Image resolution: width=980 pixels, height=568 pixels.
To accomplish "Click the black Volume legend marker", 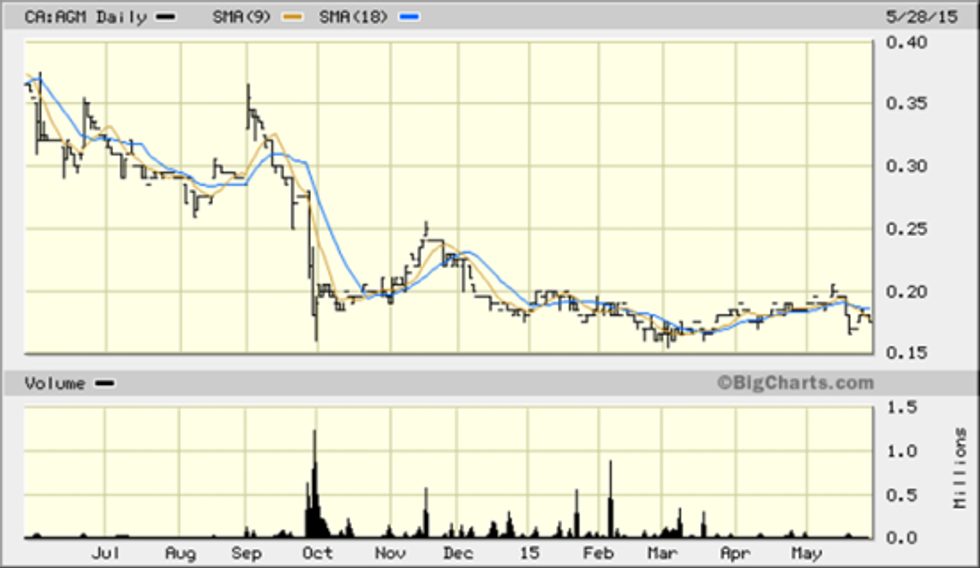I will pos(104,383).
